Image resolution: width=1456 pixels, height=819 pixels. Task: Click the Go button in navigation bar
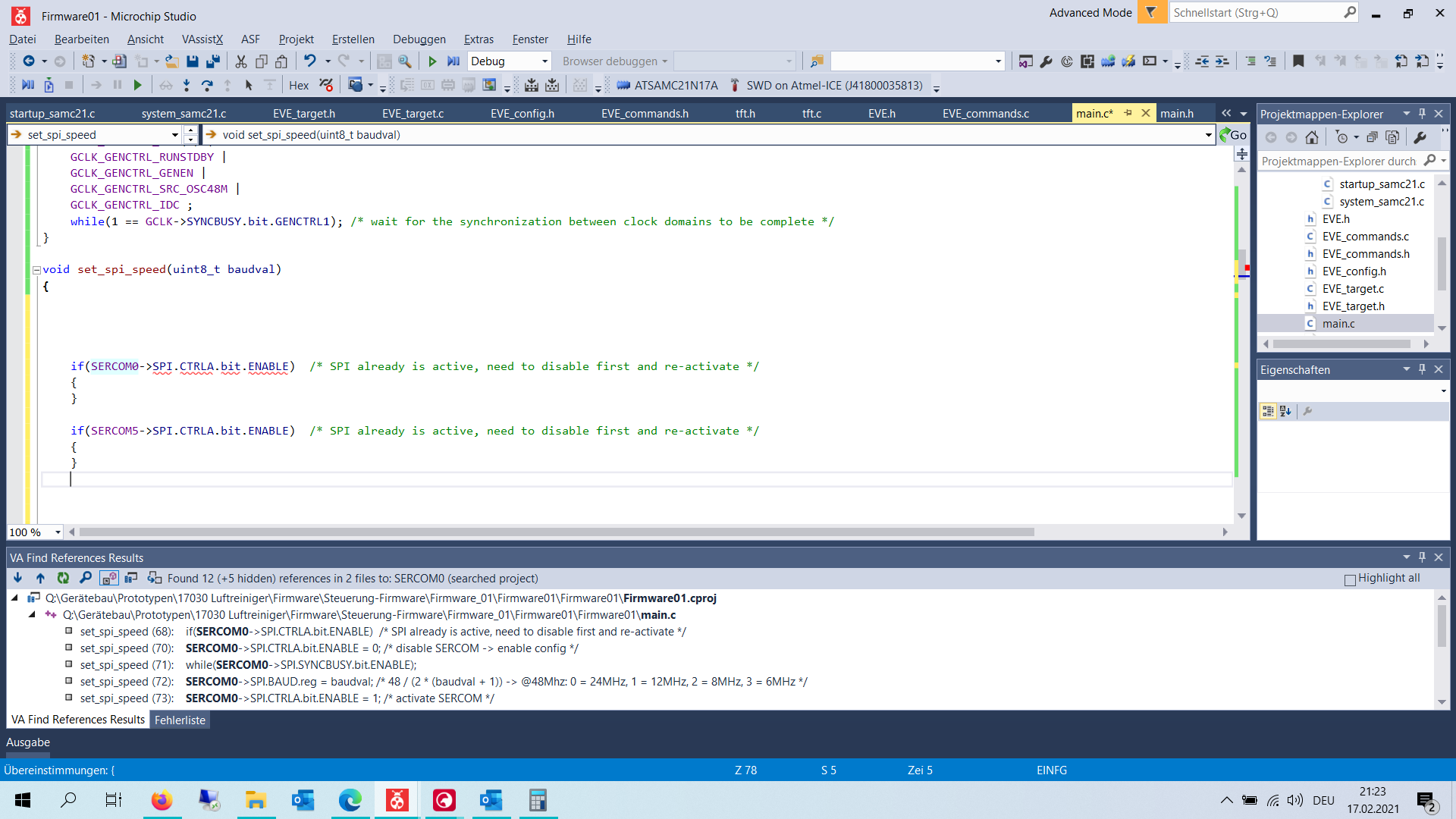(1233, 135)
